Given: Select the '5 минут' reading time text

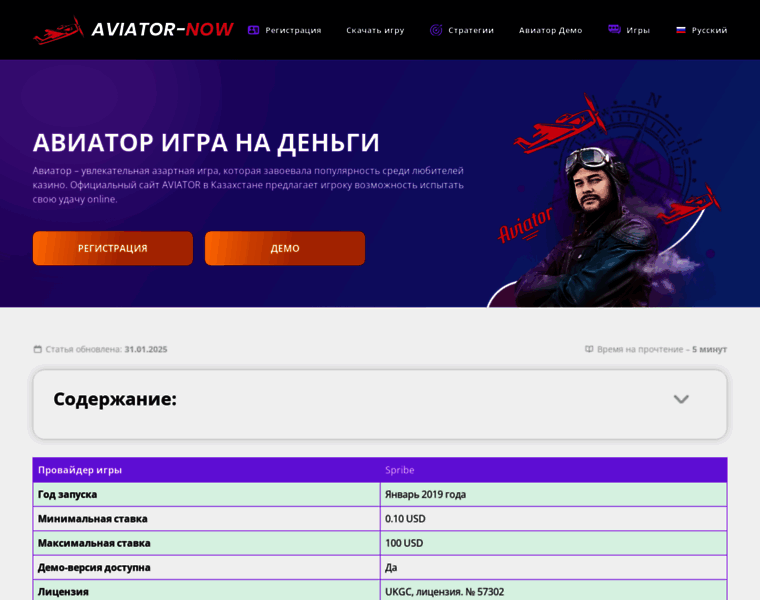Looking at the screenshot, I should [x=710, y=349].
